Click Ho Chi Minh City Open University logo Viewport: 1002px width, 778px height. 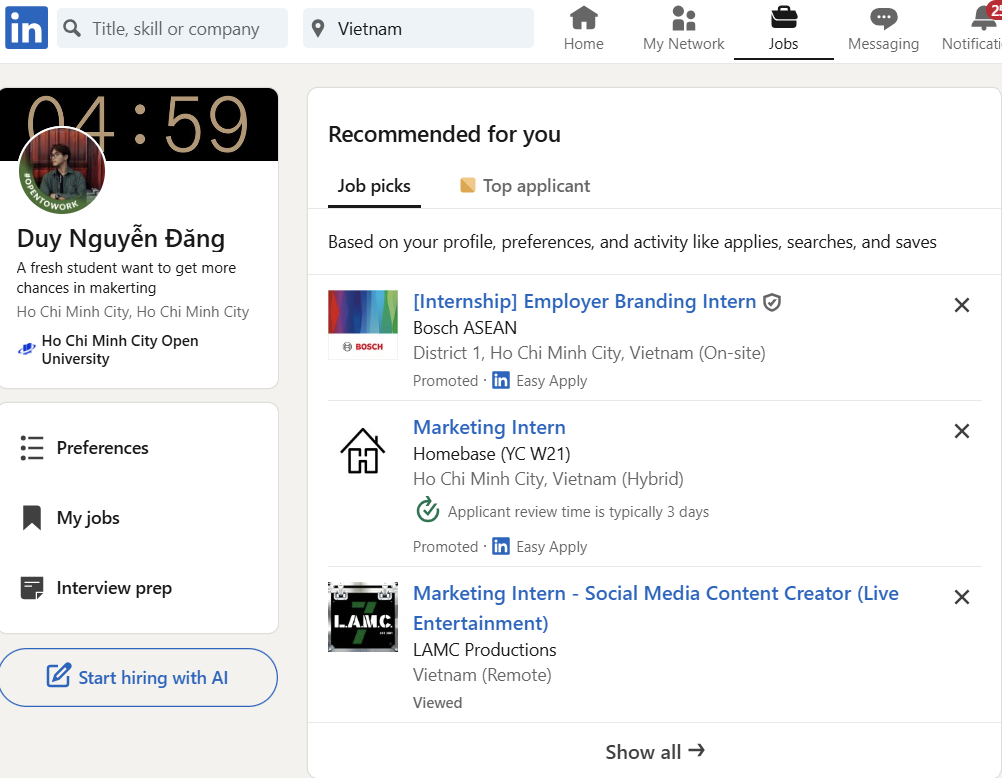pyautogui.click(x=26, y=349)
